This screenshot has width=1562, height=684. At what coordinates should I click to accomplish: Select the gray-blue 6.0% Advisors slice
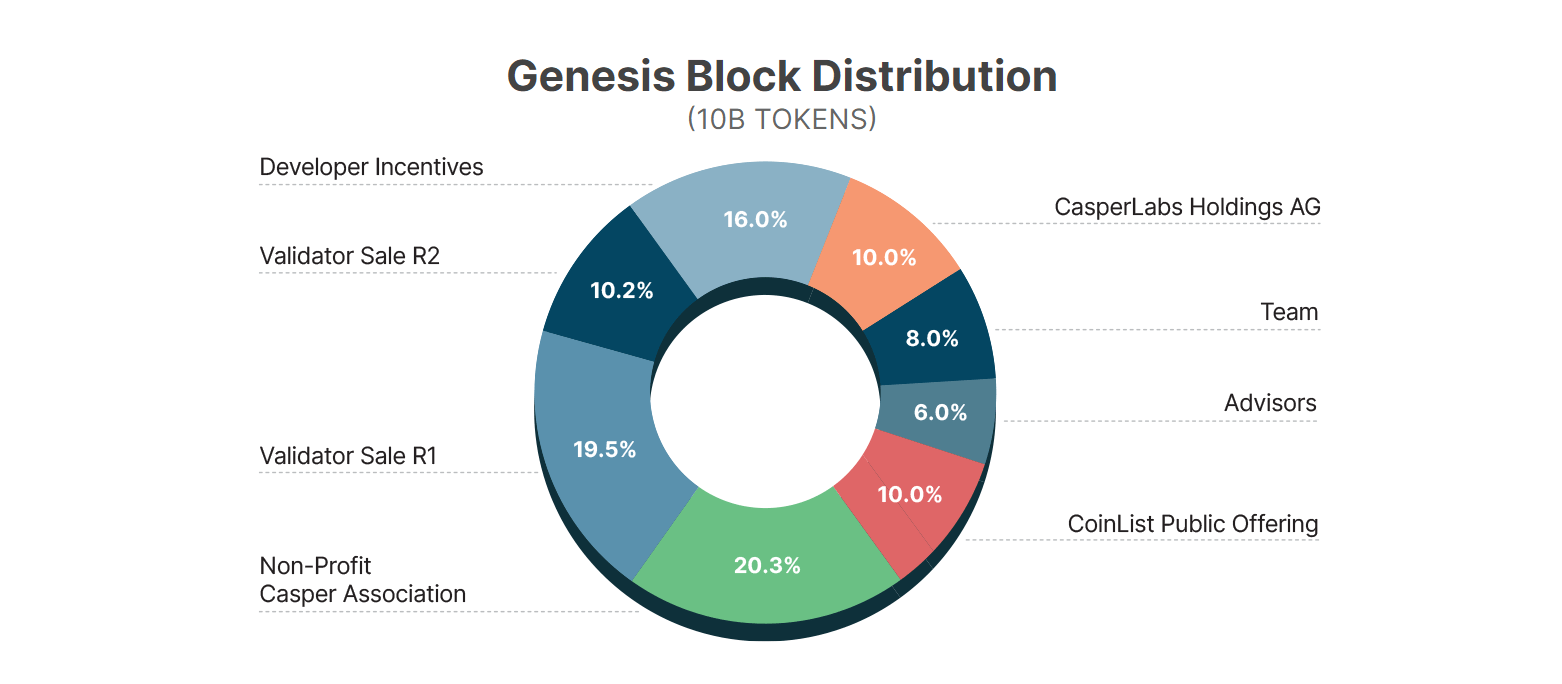pyautogui.click(x=938, y=412)
